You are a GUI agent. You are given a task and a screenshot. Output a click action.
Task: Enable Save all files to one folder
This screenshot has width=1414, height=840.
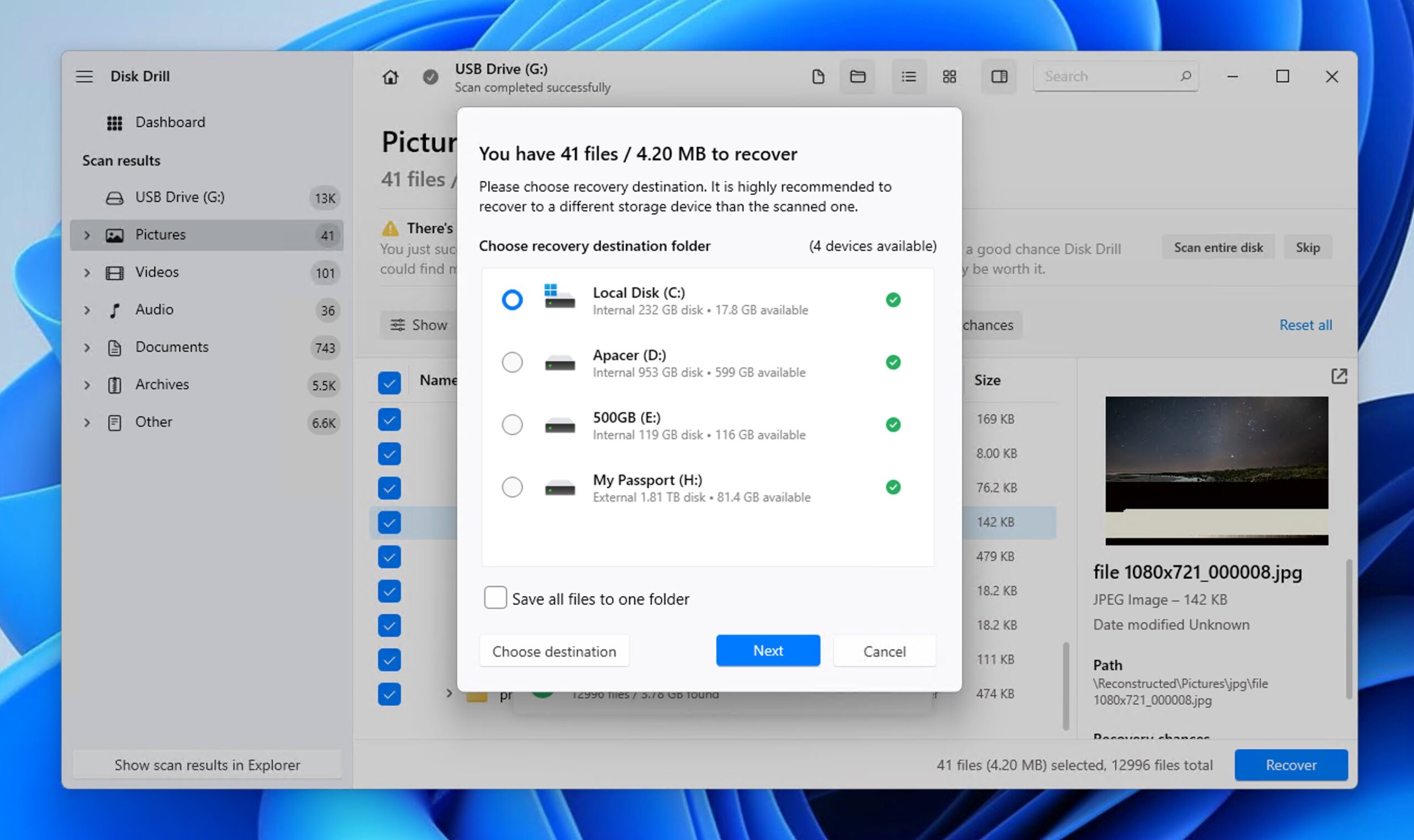point(495,598)
